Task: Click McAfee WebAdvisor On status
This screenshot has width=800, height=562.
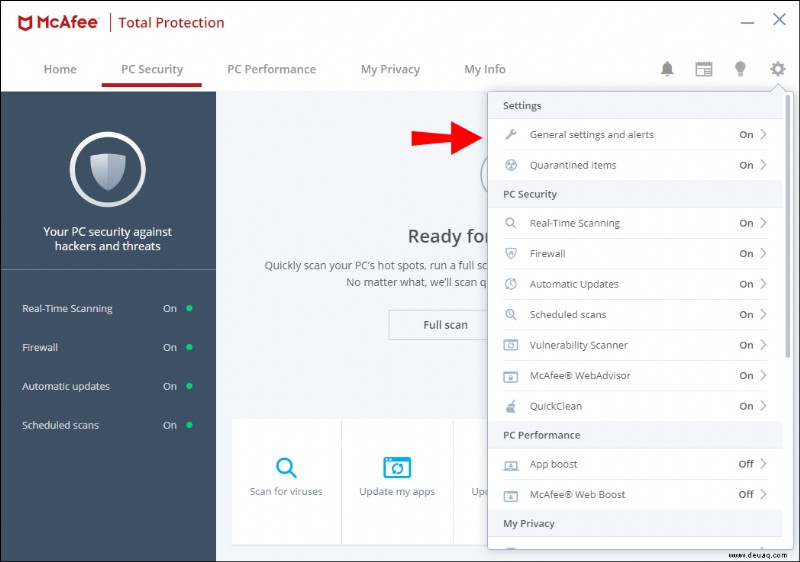Action: 746,376
